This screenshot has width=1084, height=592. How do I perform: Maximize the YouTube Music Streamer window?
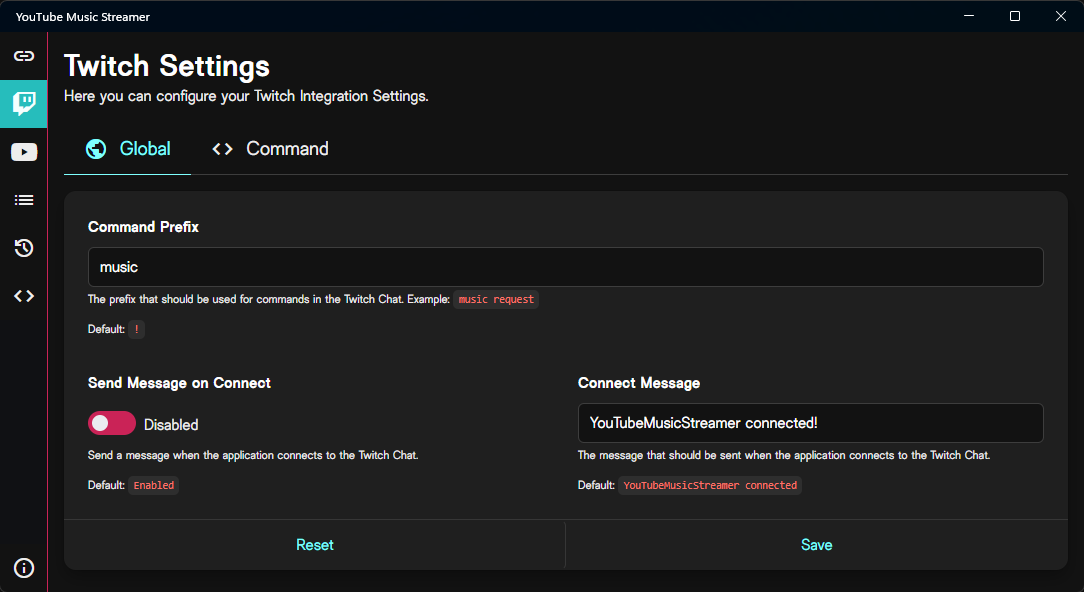coord(1015,16)
